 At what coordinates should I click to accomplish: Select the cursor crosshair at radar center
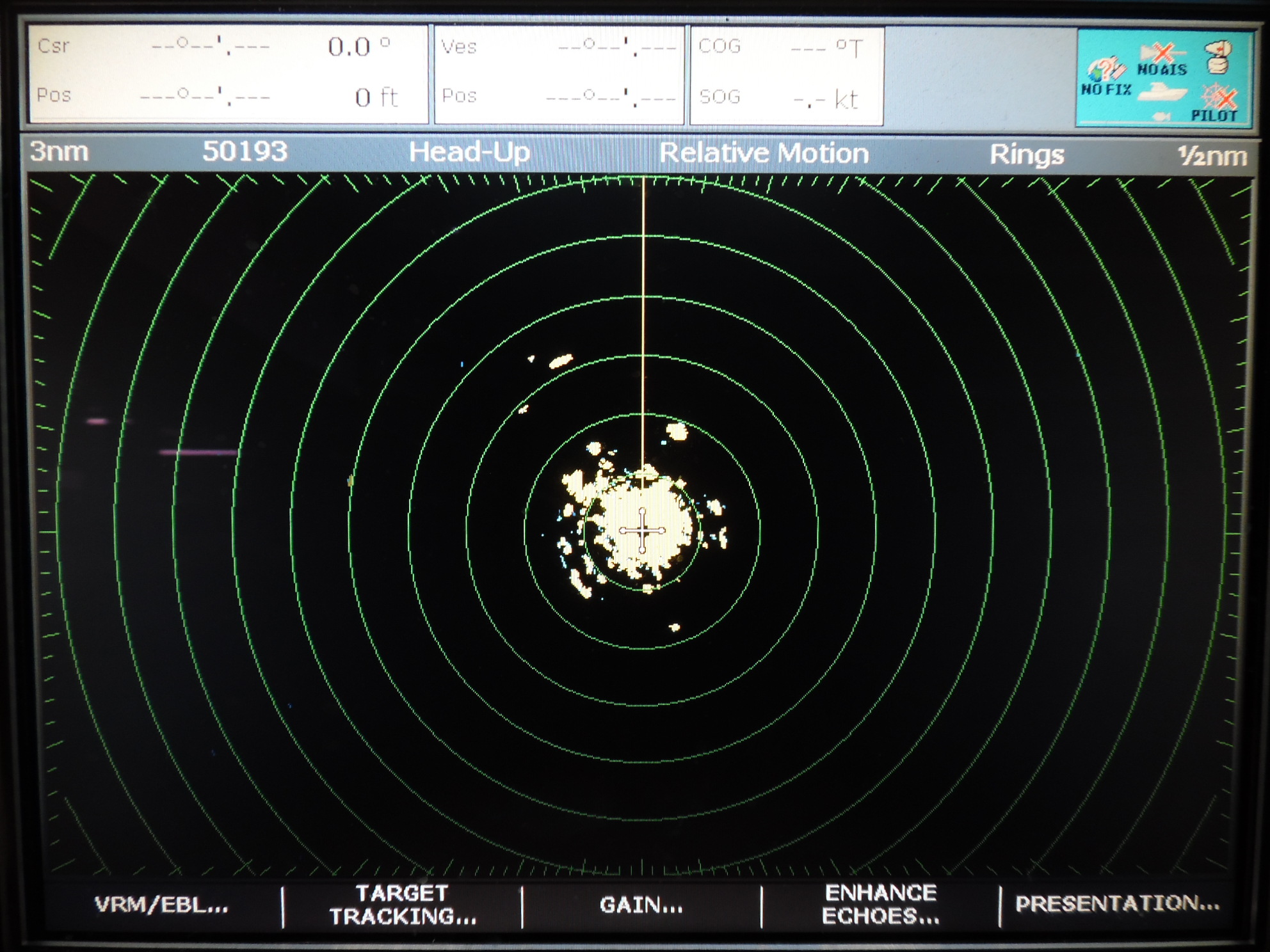pos(643,529)
